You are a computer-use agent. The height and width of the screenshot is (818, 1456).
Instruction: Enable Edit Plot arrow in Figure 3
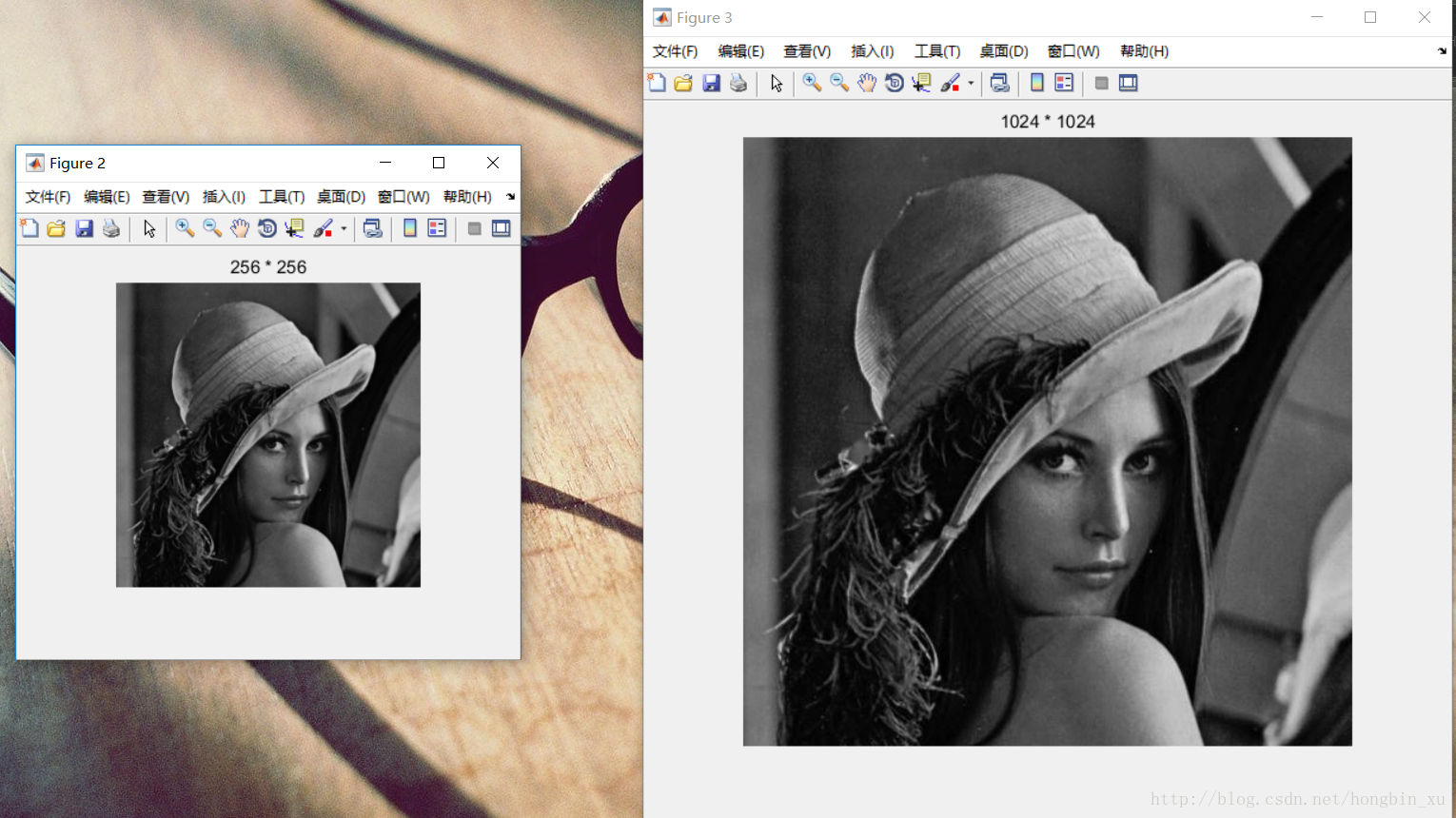coord(777,84)
